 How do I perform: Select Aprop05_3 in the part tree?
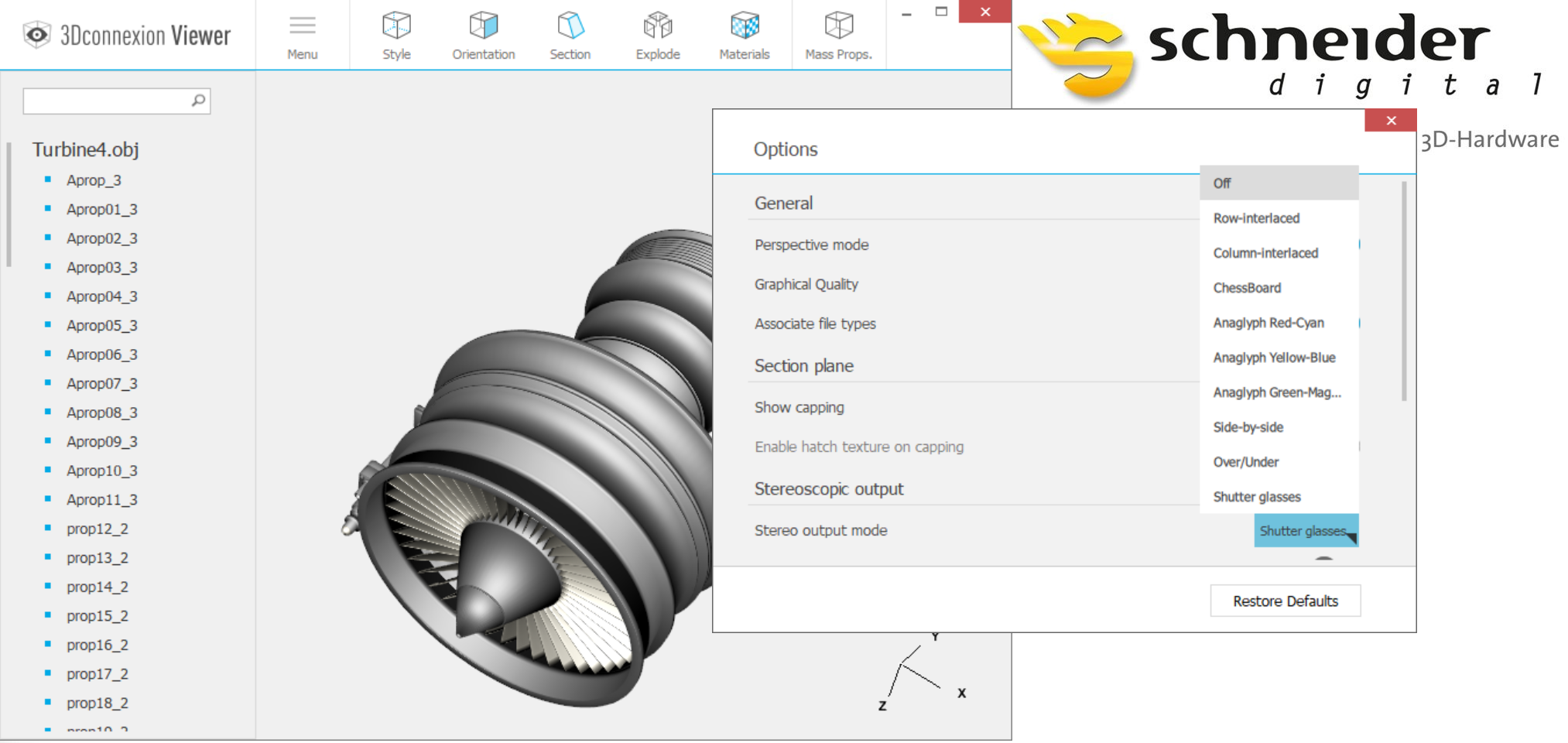click(x=101, y=325)
